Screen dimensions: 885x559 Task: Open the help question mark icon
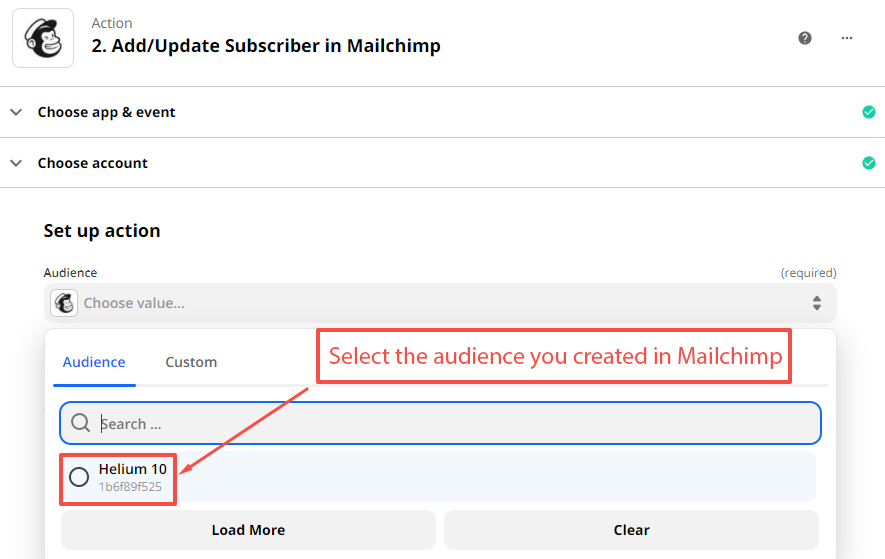pyautogui.click(x=805, y=38)
